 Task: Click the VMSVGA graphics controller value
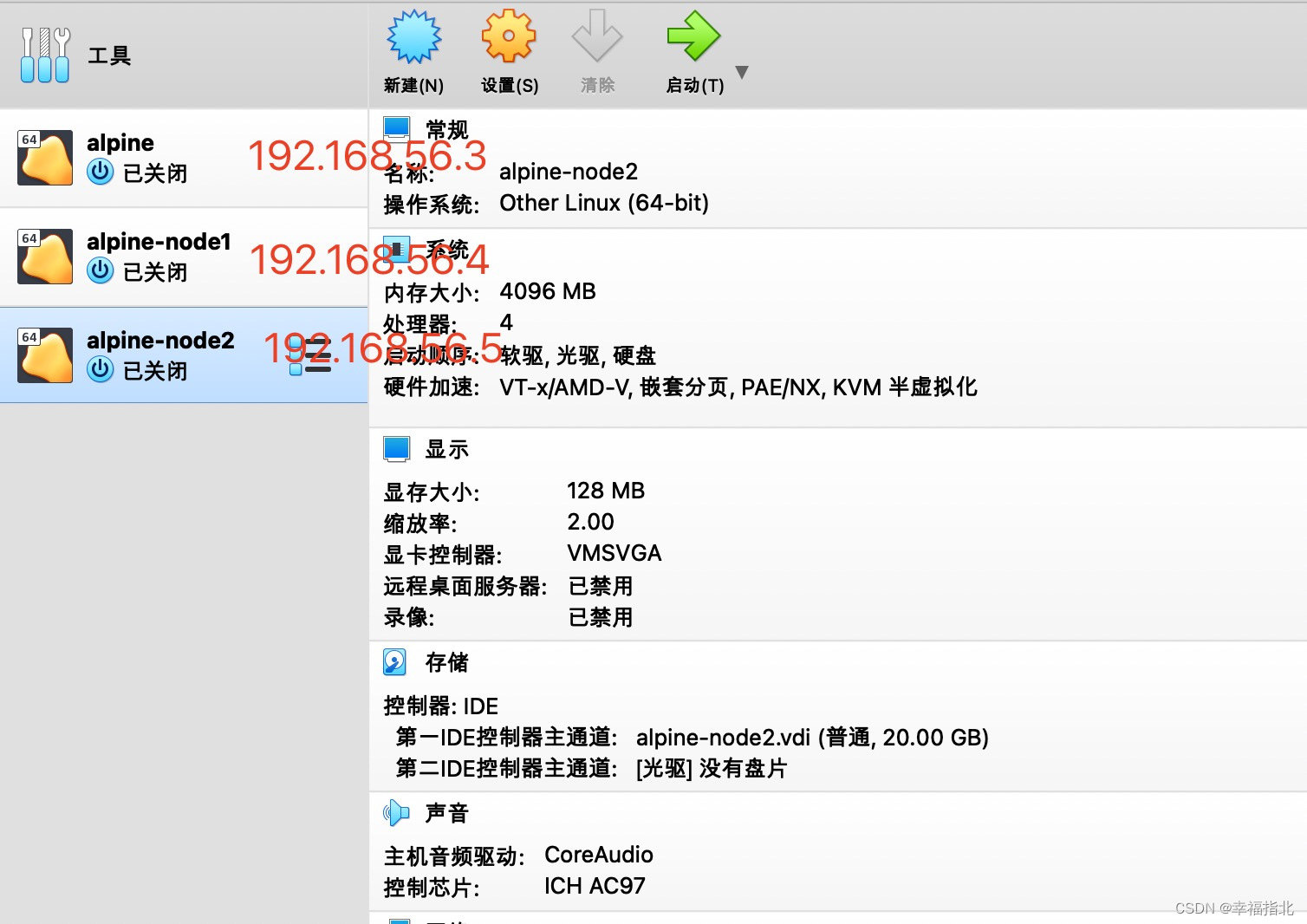(x=614, y=553)
